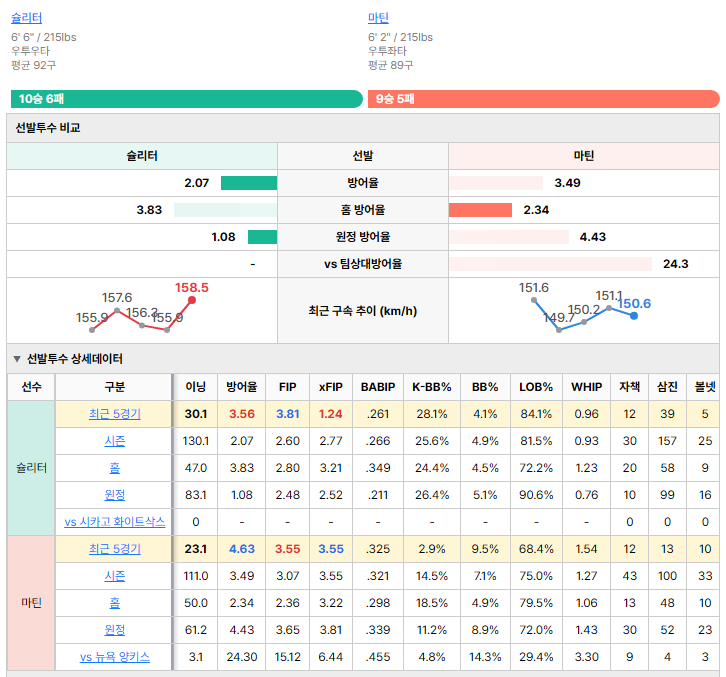726x677 pixels.
Task: Open vs 시카고 화이트삭스 link
Action: (114, 522)
